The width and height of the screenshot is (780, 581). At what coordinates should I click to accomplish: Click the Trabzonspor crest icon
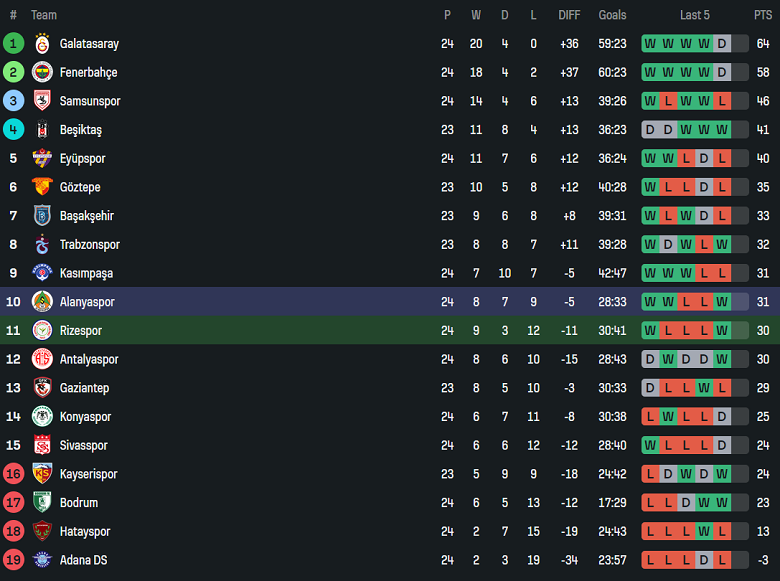42,244
